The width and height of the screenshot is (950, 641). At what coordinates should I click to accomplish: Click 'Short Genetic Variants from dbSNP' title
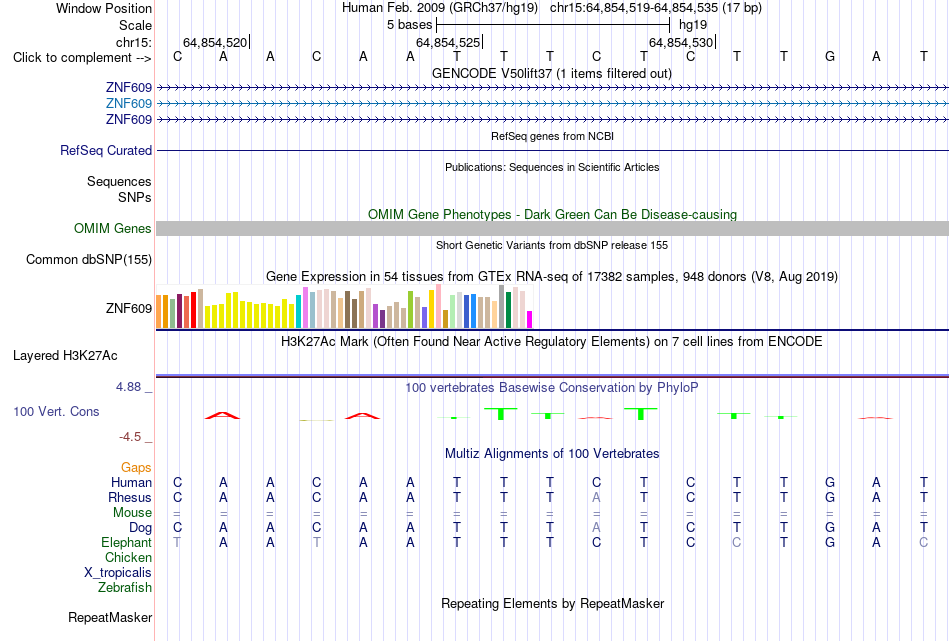coord(552,245)
